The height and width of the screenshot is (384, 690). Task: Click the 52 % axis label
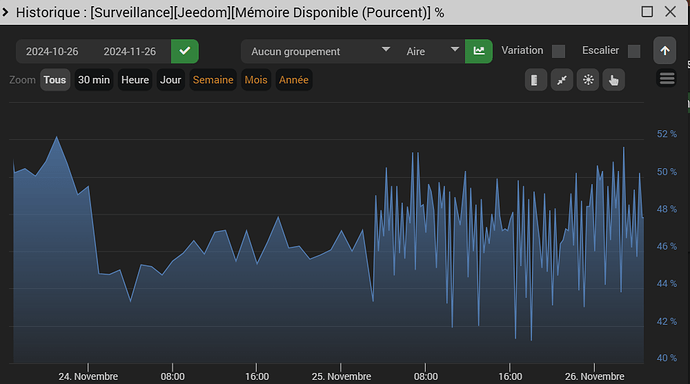tap(667, 134)
